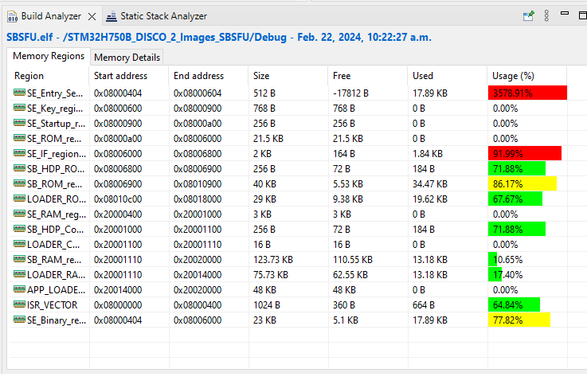Click the yellow 86.17% usage bar
The height and width of the screenshot is (374, 587).
[x=522, y=184]
